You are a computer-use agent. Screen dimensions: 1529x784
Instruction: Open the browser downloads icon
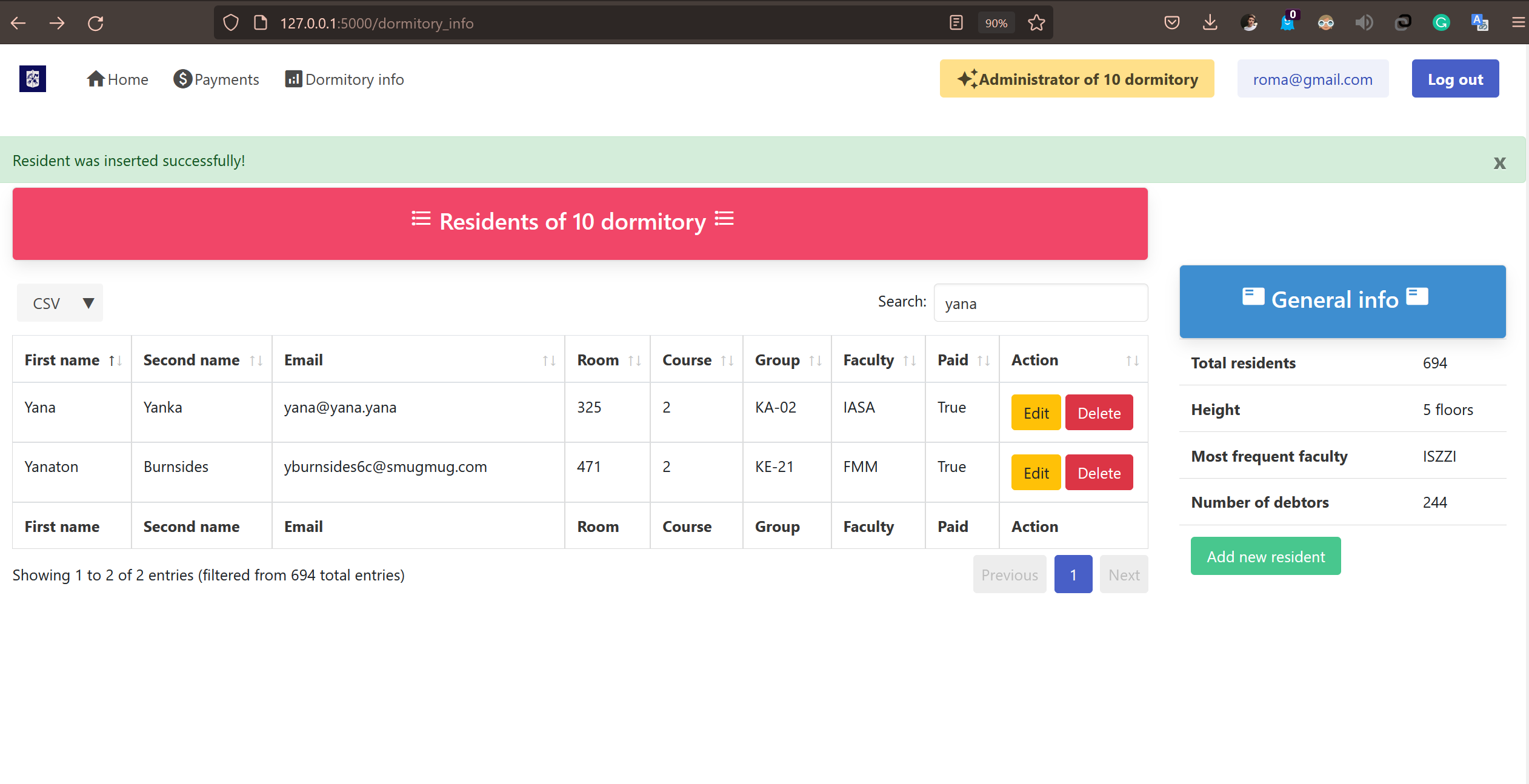(1210, 22)
